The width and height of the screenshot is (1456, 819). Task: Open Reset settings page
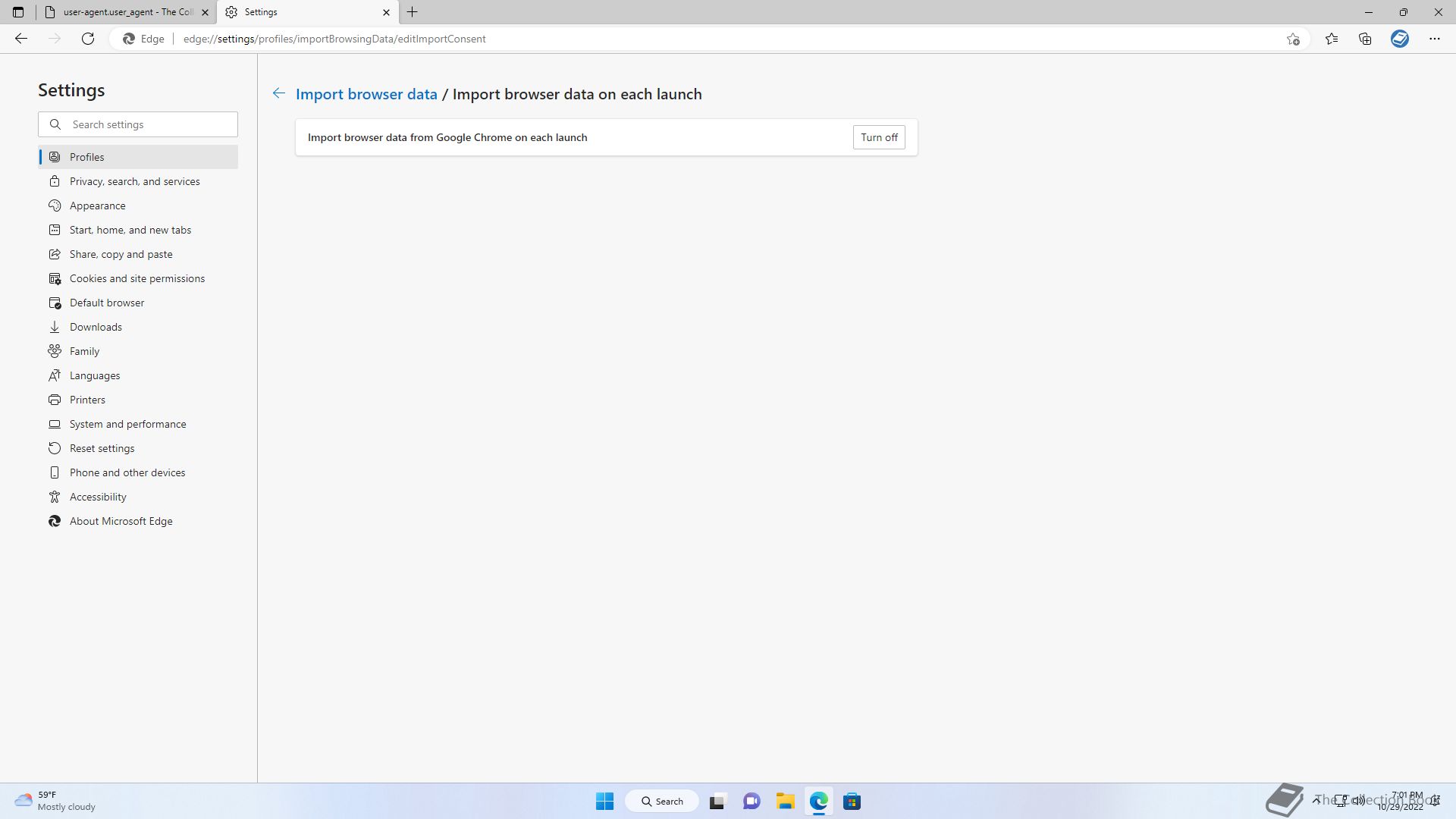[138, 448]
